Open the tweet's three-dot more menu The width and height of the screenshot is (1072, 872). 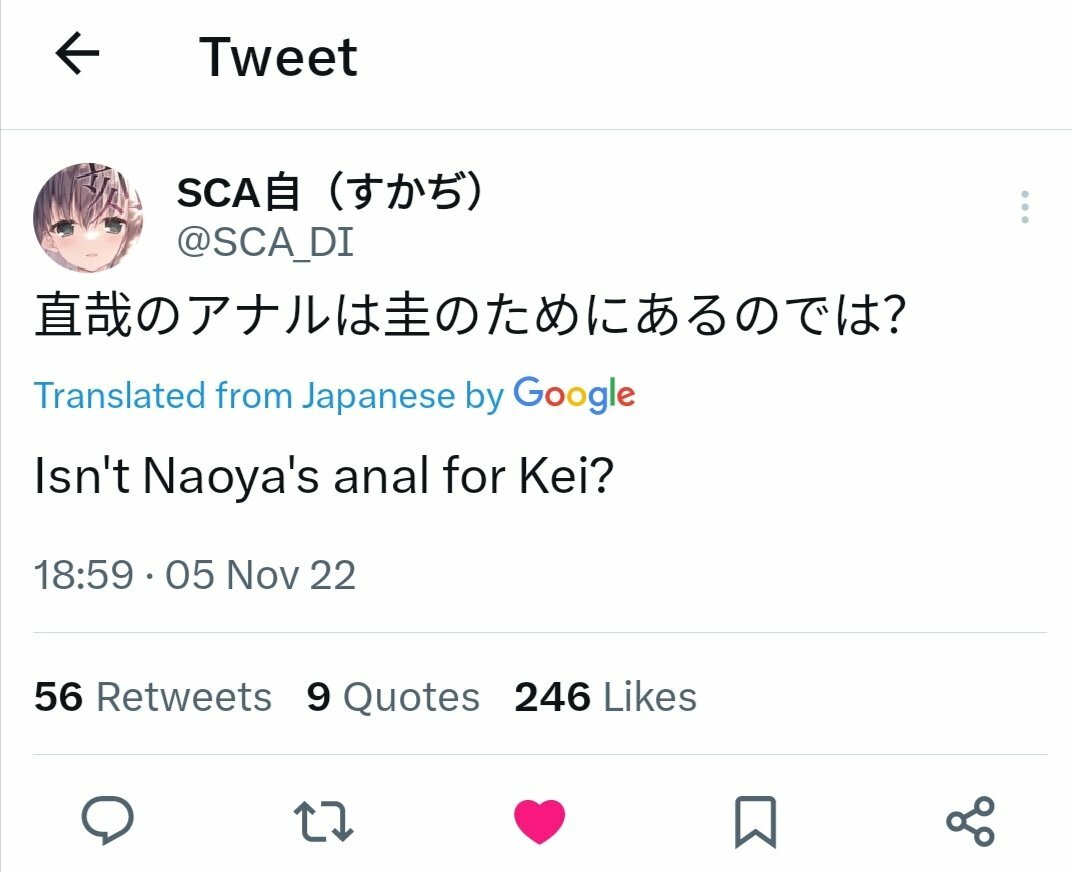click(1024, 206)
